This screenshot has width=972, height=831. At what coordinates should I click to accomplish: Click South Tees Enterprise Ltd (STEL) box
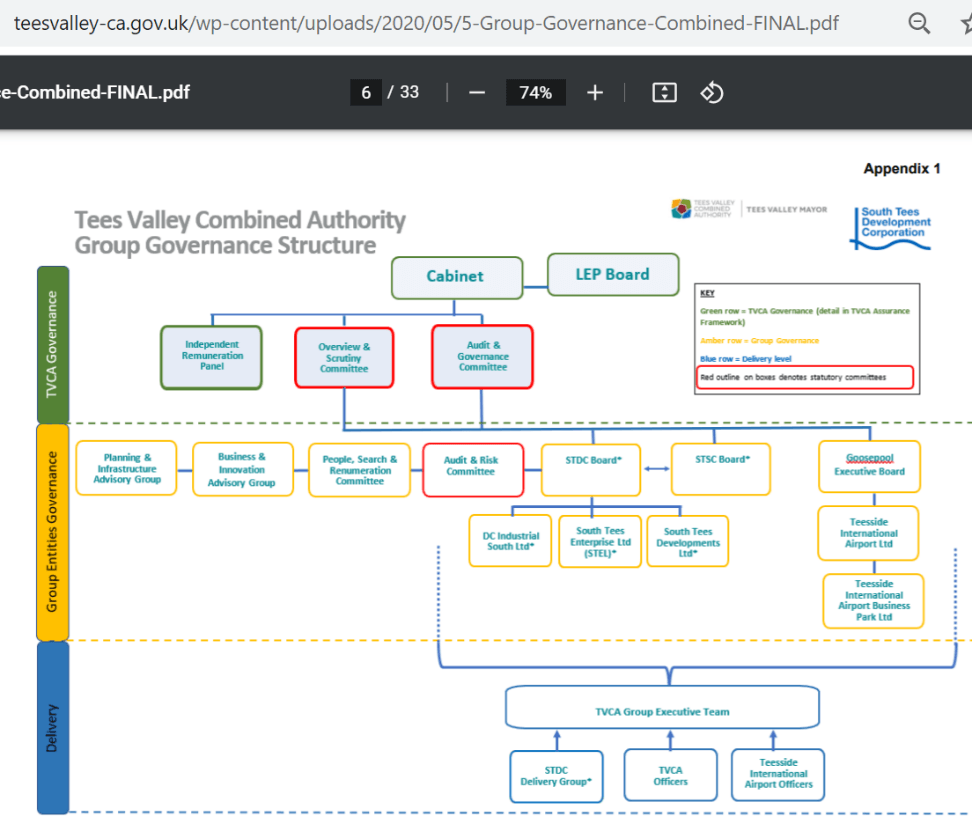600,542
